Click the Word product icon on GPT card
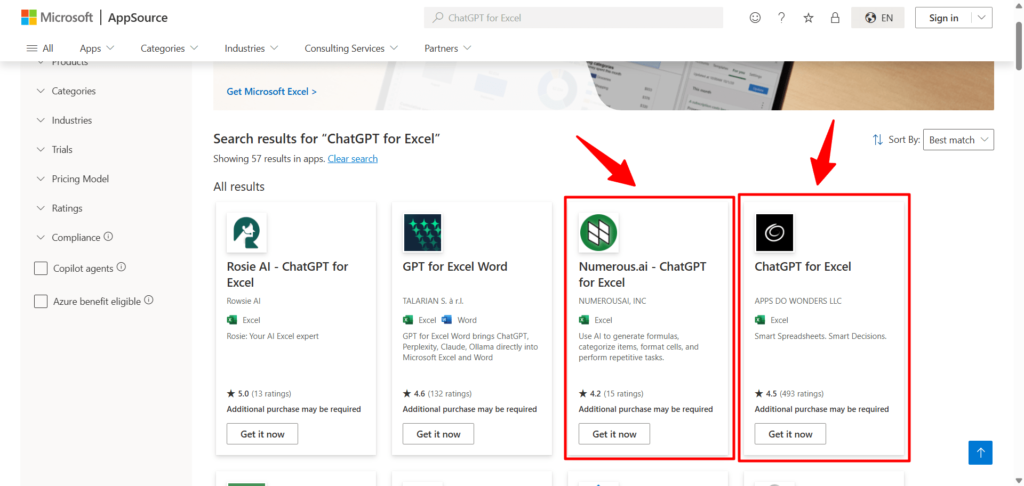The width and height of the screenshot is (1024, 486). (447, 320)
